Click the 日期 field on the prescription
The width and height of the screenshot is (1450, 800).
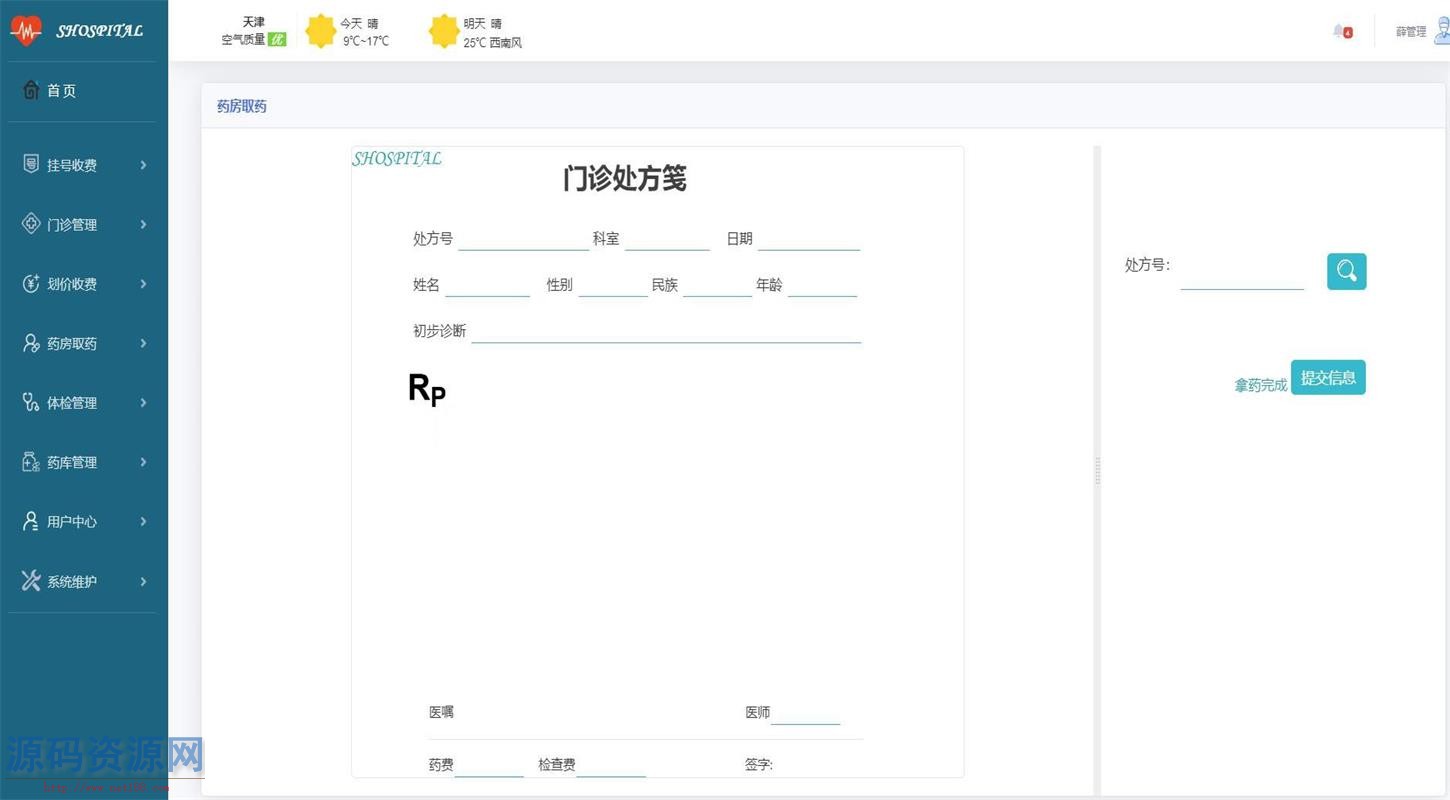point(809,238)
